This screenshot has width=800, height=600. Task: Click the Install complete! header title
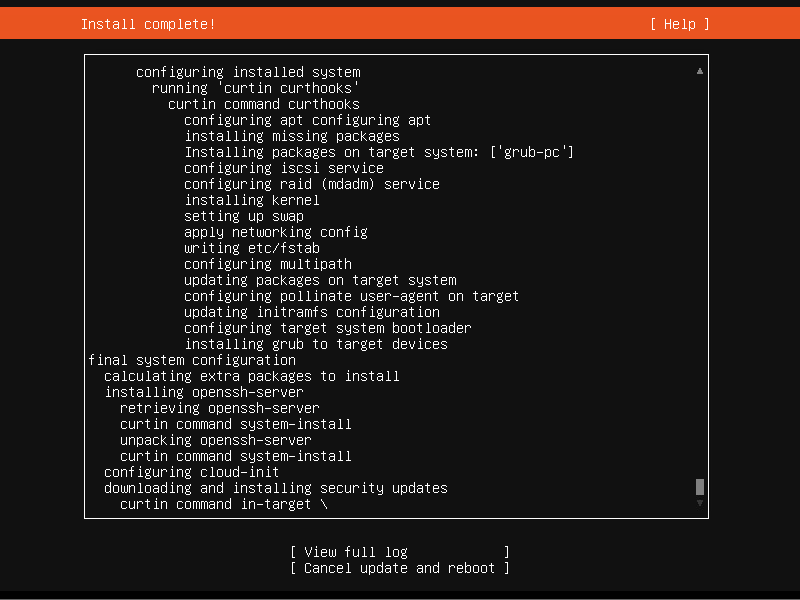click(148, 24)
